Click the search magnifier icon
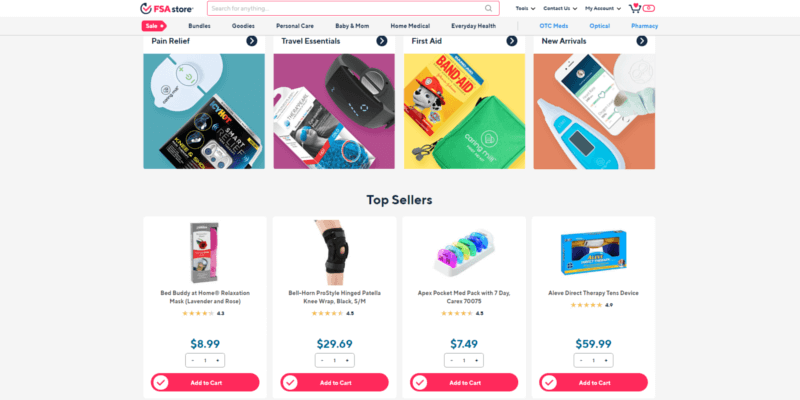Image resolution: width=800 pixels, height=400 pixels. point(488,8)
